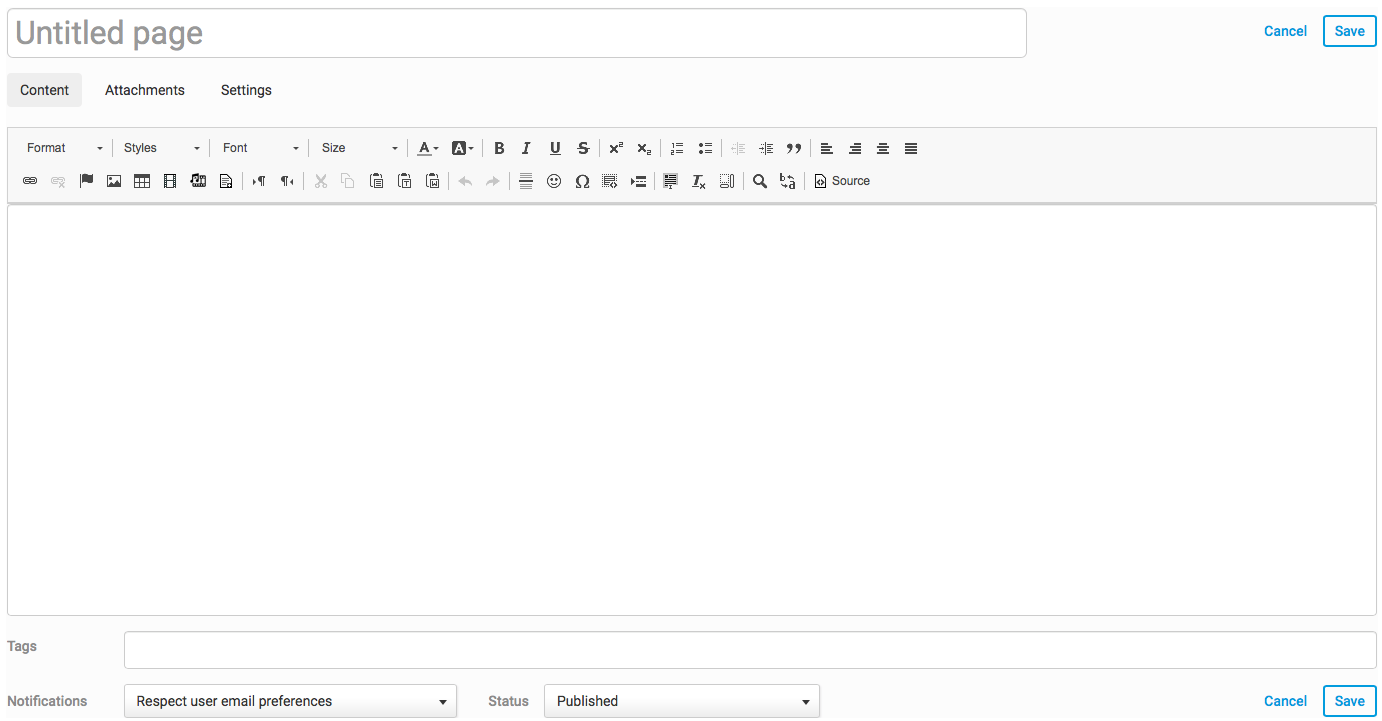Open the Format dropdown
The width and height of the screenshot is (1382, 721).
tap(65, 148)
